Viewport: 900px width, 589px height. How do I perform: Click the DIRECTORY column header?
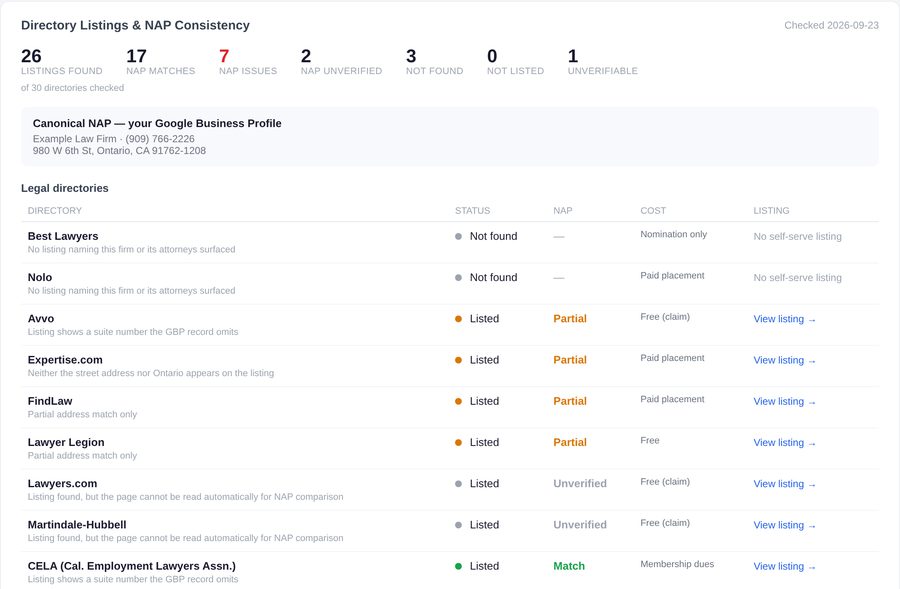coord(55,211)
